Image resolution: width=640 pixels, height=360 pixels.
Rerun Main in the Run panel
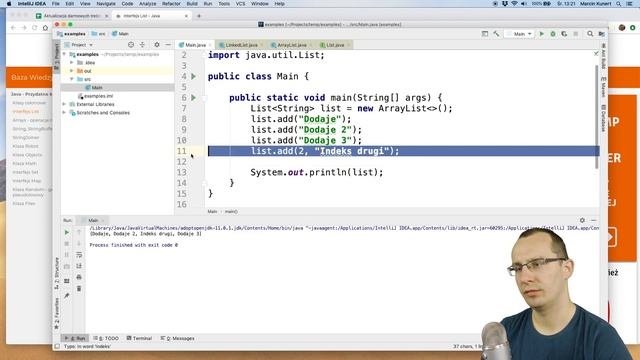click(67, 232)
